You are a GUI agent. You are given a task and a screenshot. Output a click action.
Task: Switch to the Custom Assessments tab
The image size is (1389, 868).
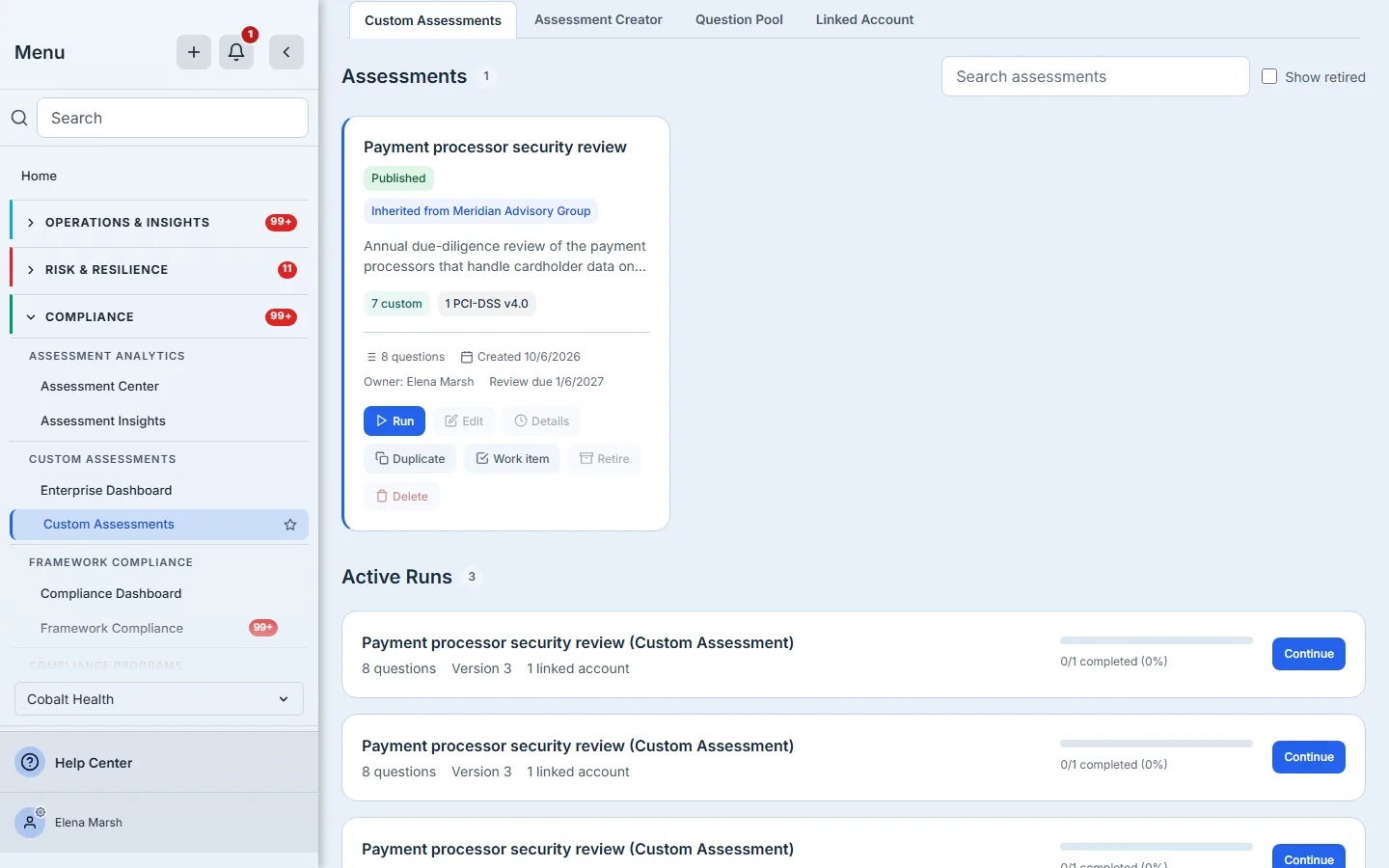click(433, 20)
